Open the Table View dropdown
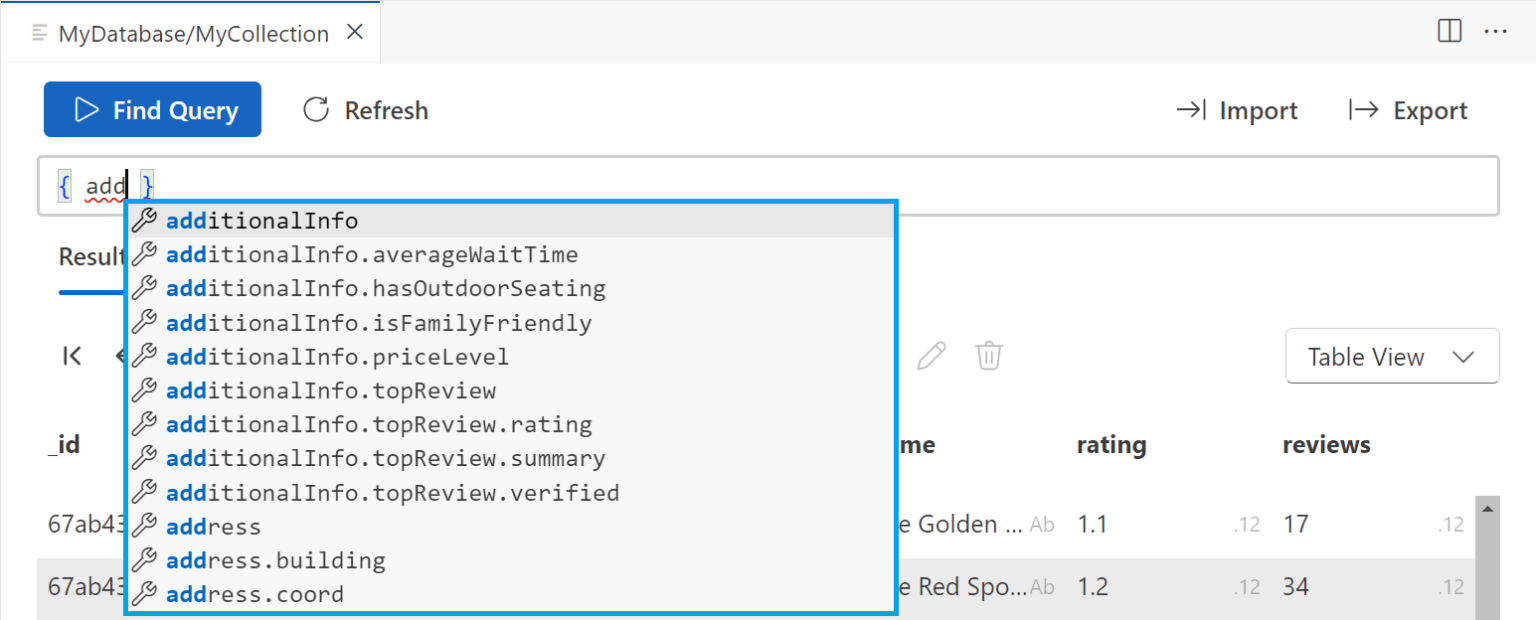The image size is (1536, 620). (1391, 357)
